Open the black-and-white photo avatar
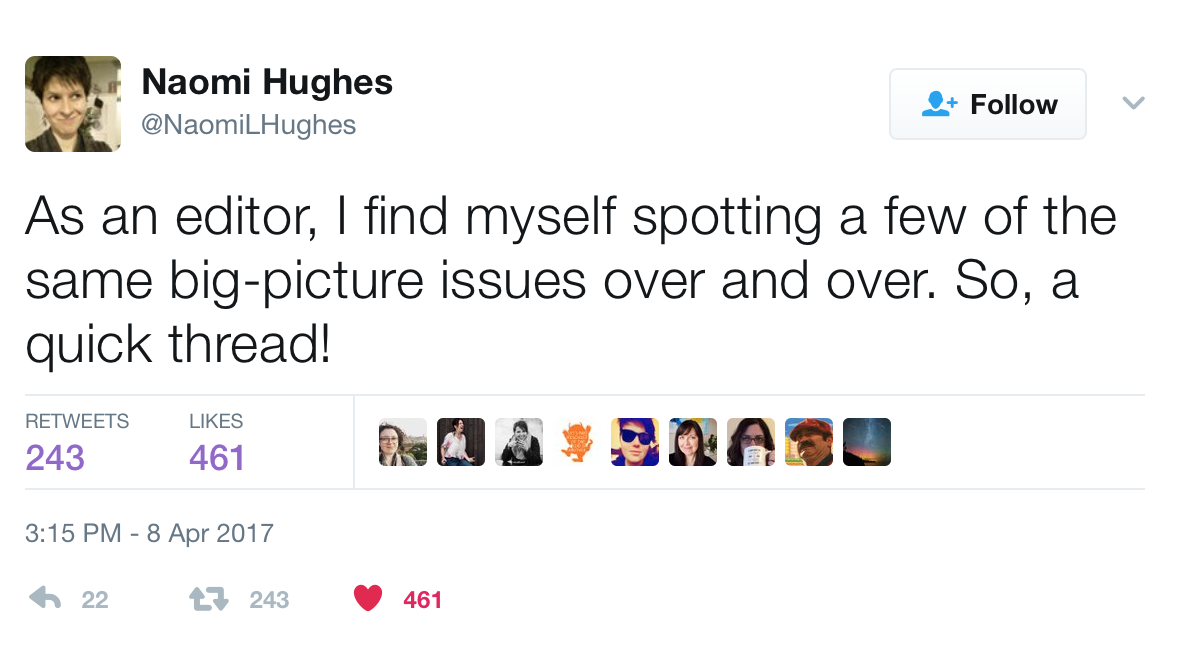The width and height of the screenshot is (1182, 646). tap(519, 442)
